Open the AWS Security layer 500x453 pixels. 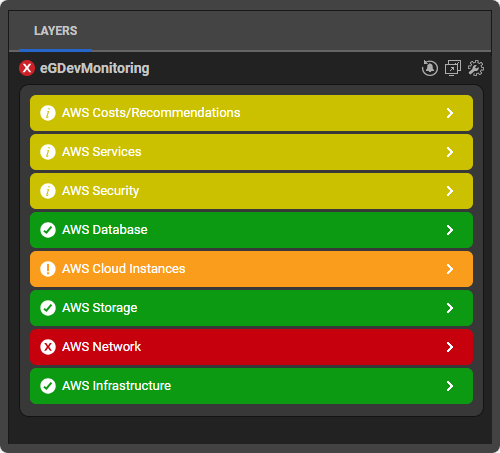251,191
